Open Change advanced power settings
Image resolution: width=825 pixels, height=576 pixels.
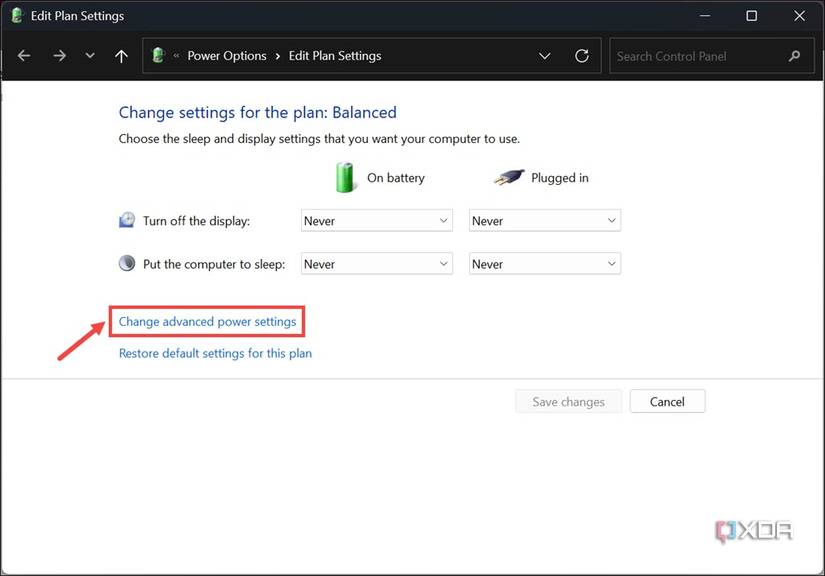[207, 321]
